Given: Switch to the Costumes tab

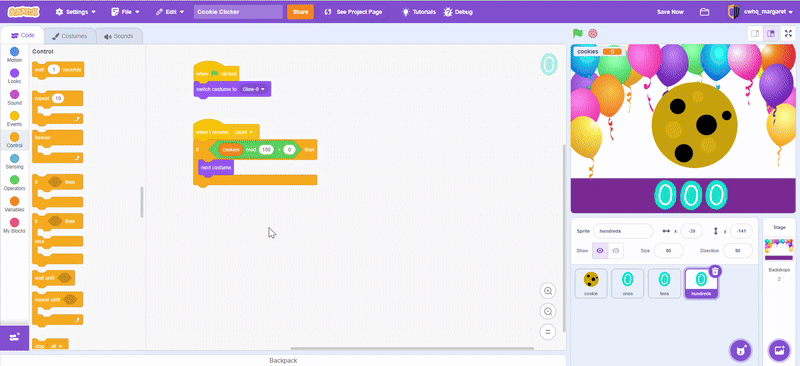Looking at the screenshot, I should pyautogui.click(x=70, y=36).
